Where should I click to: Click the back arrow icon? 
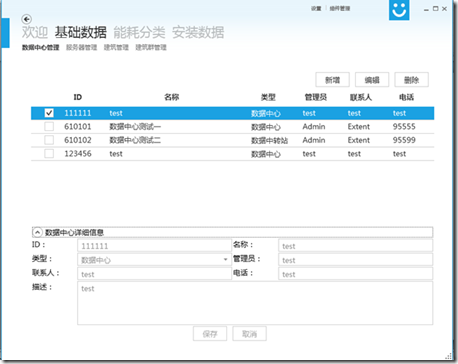27,19
